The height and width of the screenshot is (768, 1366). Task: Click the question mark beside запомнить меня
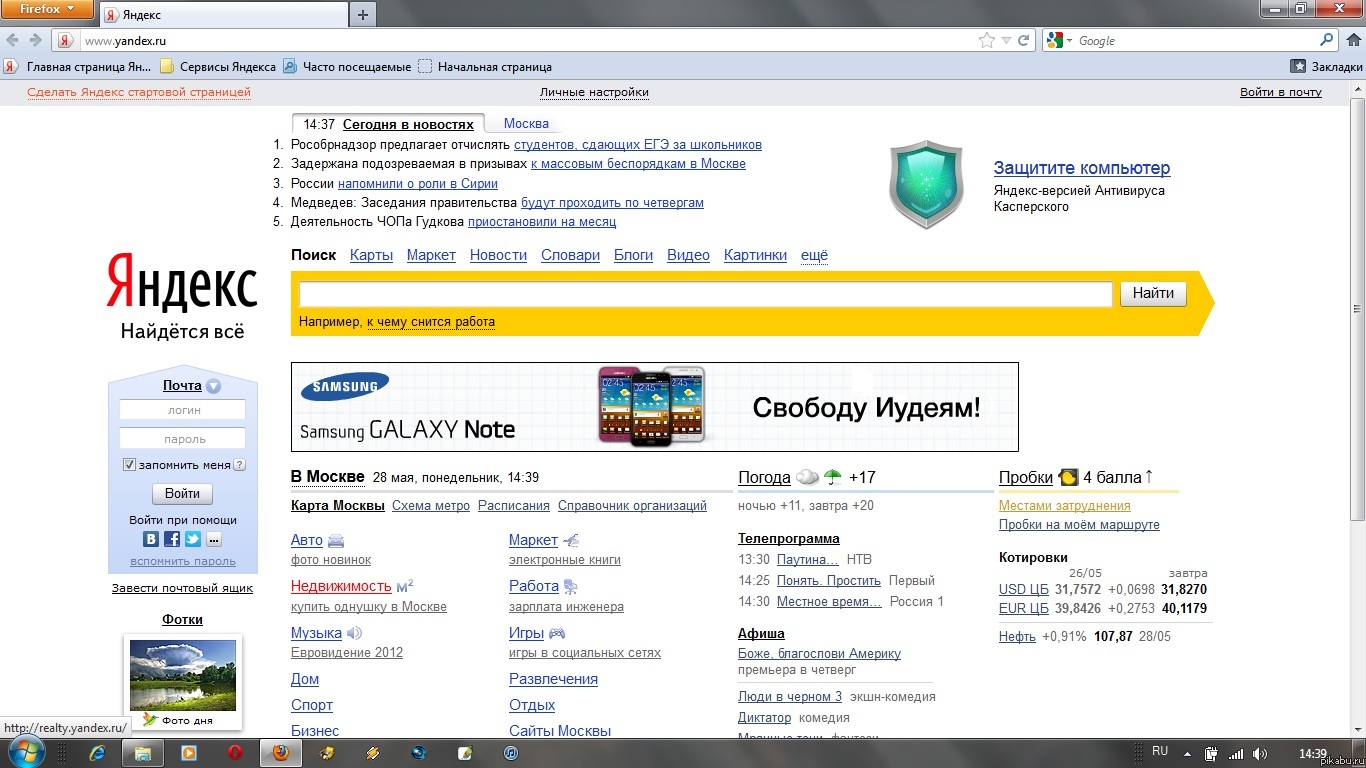coord(240,465)
